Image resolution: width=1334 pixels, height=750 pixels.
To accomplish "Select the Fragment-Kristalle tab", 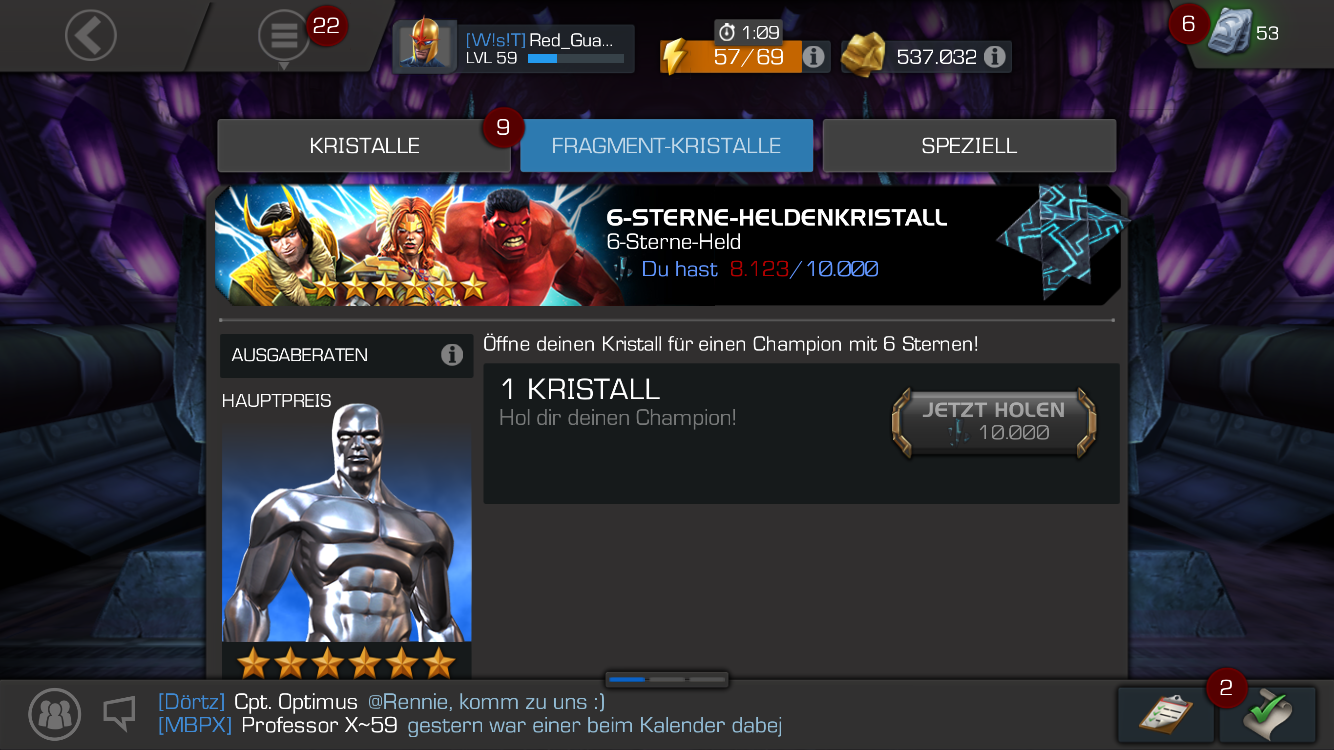I will (x=666, y=146).
